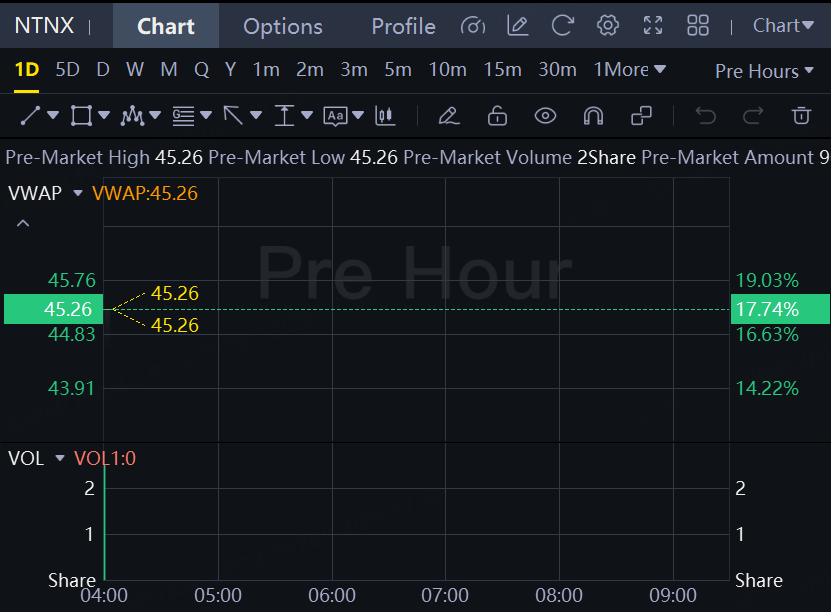This screenshot has width=831, height=612.
Task: Select the pencil drawing tool
Action: click(449, 116)
